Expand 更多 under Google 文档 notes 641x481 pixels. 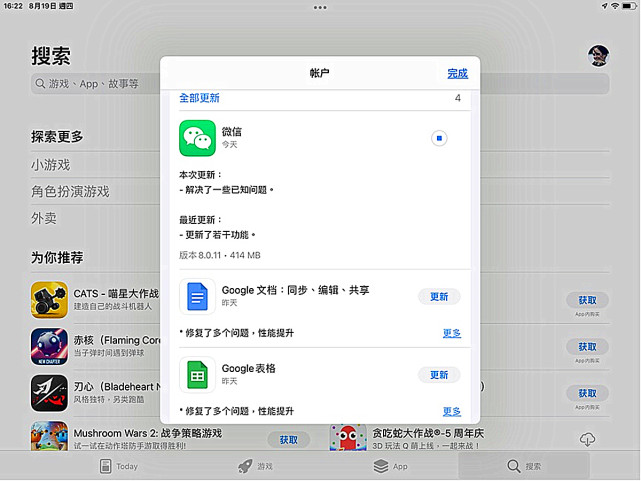(452, 333)
